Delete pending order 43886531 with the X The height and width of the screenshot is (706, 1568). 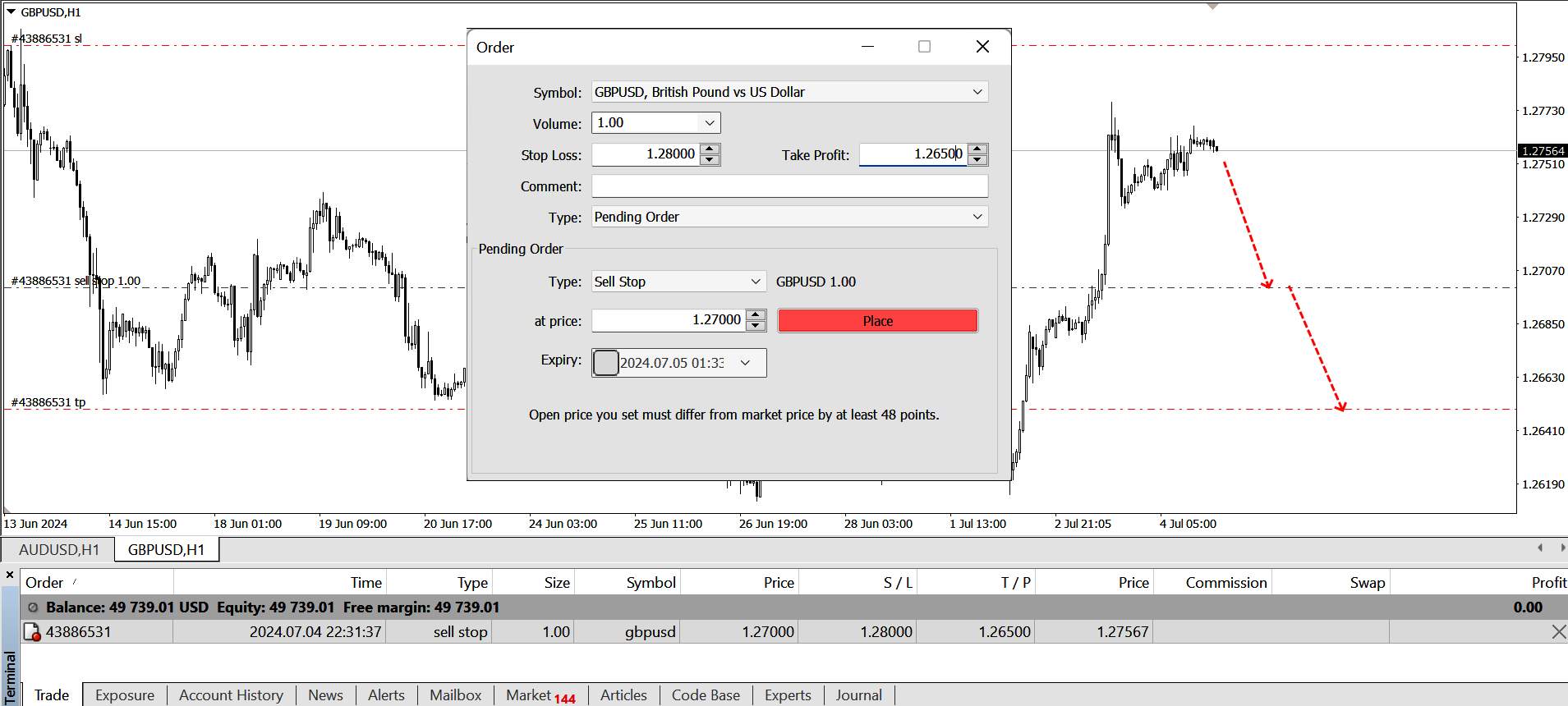click(1558, 632)
